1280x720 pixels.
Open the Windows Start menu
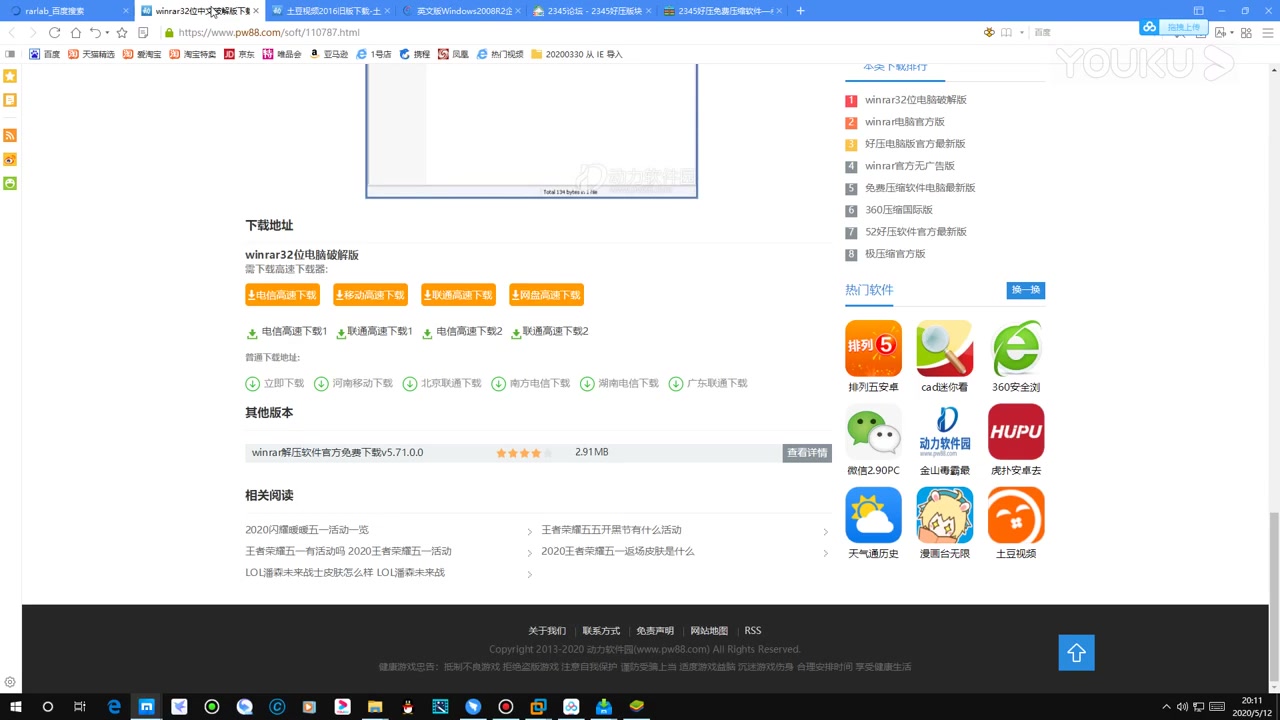point(15,707)
